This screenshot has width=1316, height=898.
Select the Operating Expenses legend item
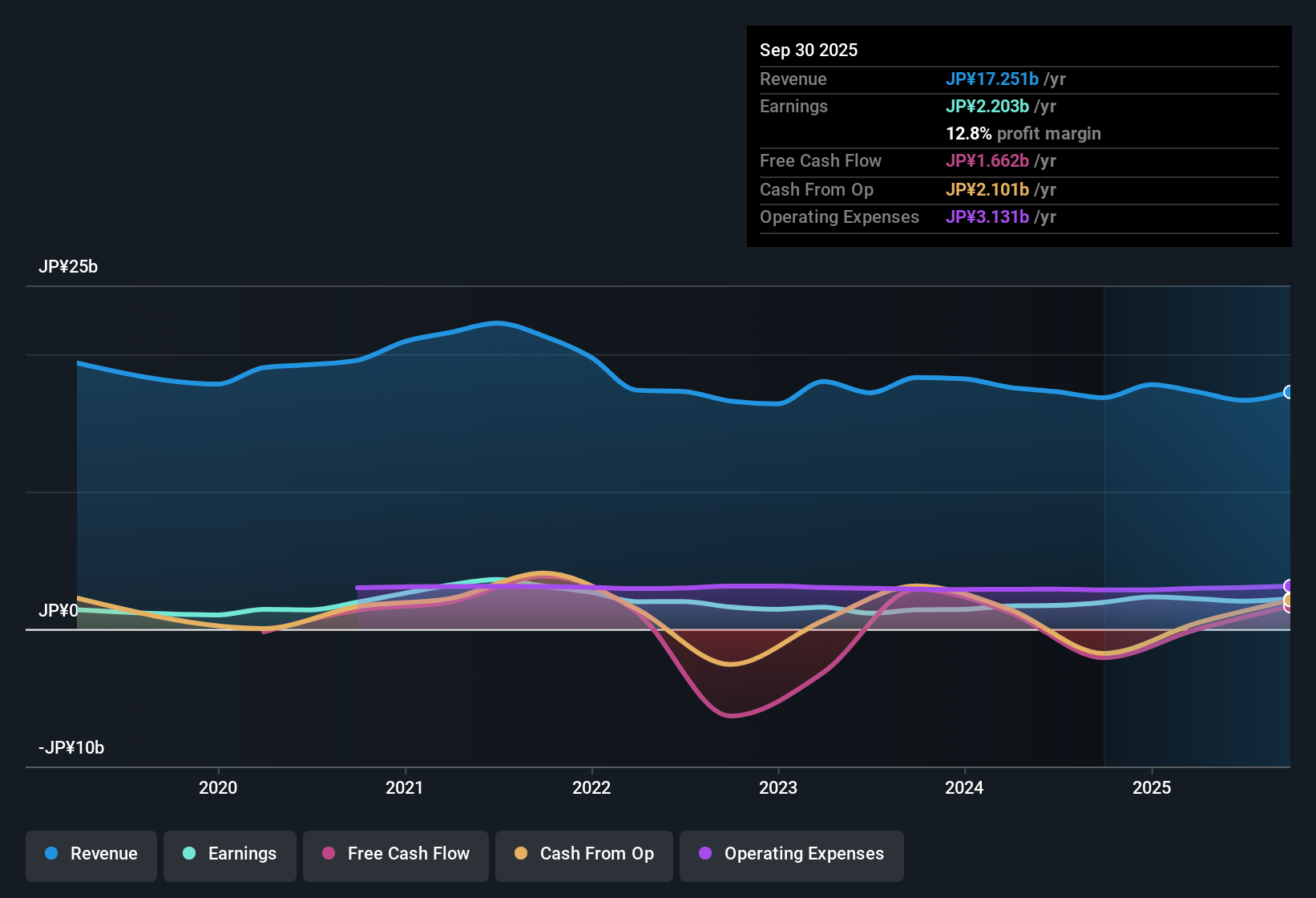point(791,854)
